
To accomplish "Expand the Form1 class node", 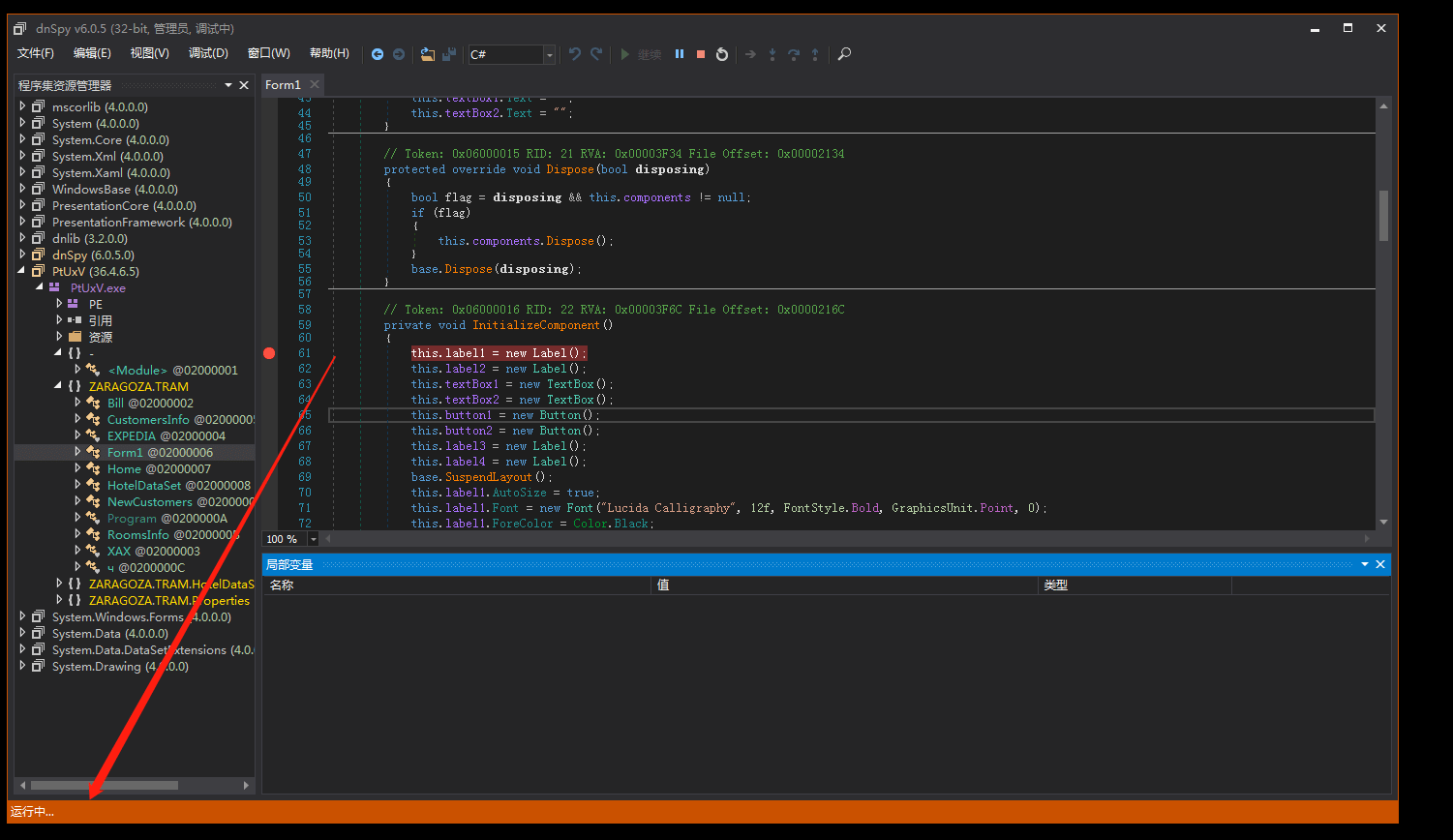I will coord(77,452).
